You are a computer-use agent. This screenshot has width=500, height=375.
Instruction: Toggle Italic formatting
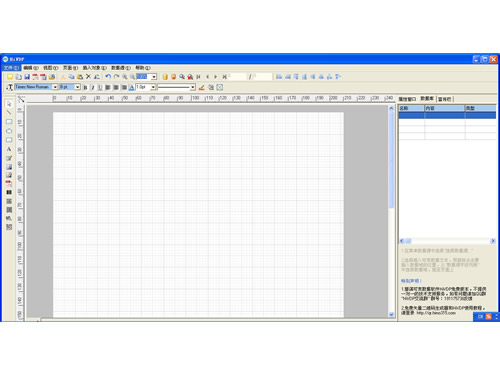(x=93, y=87)
